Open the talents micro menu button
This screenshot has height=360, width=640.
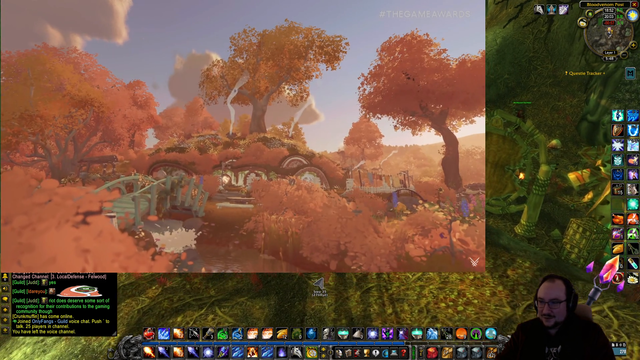357,353
